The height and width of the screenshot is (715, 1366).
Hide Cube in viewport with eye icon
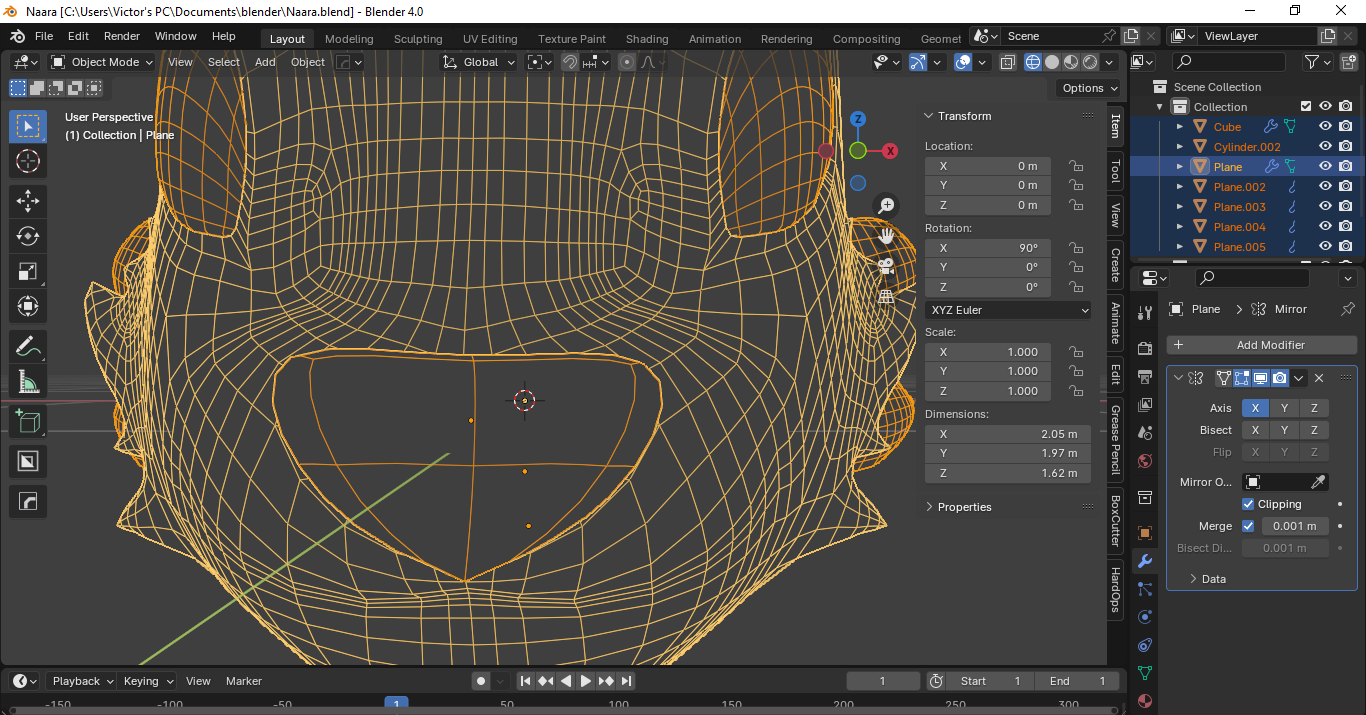(1325, 127)
